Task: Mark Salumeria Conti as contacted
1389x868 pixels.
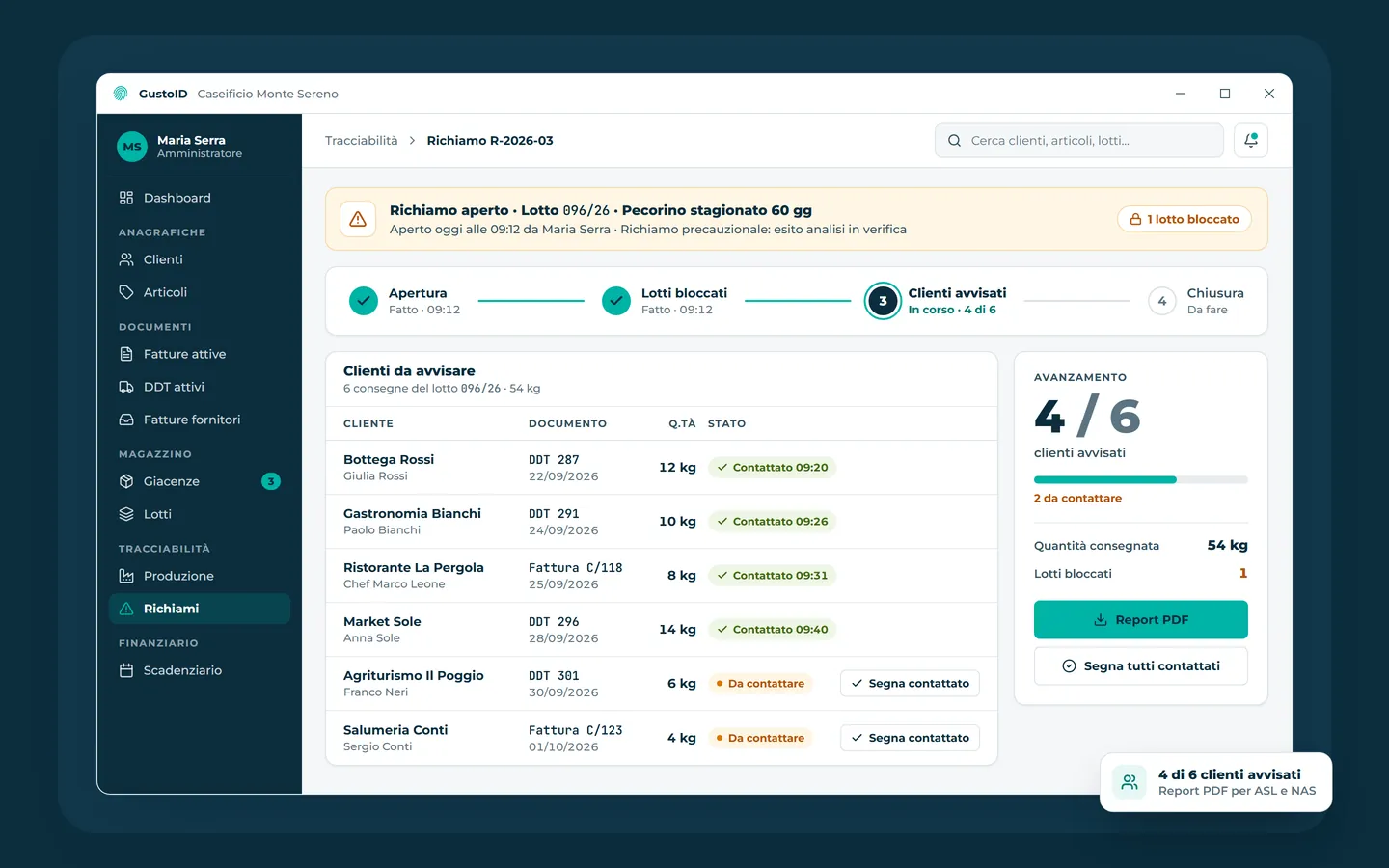Action: (x=911, y=738)
